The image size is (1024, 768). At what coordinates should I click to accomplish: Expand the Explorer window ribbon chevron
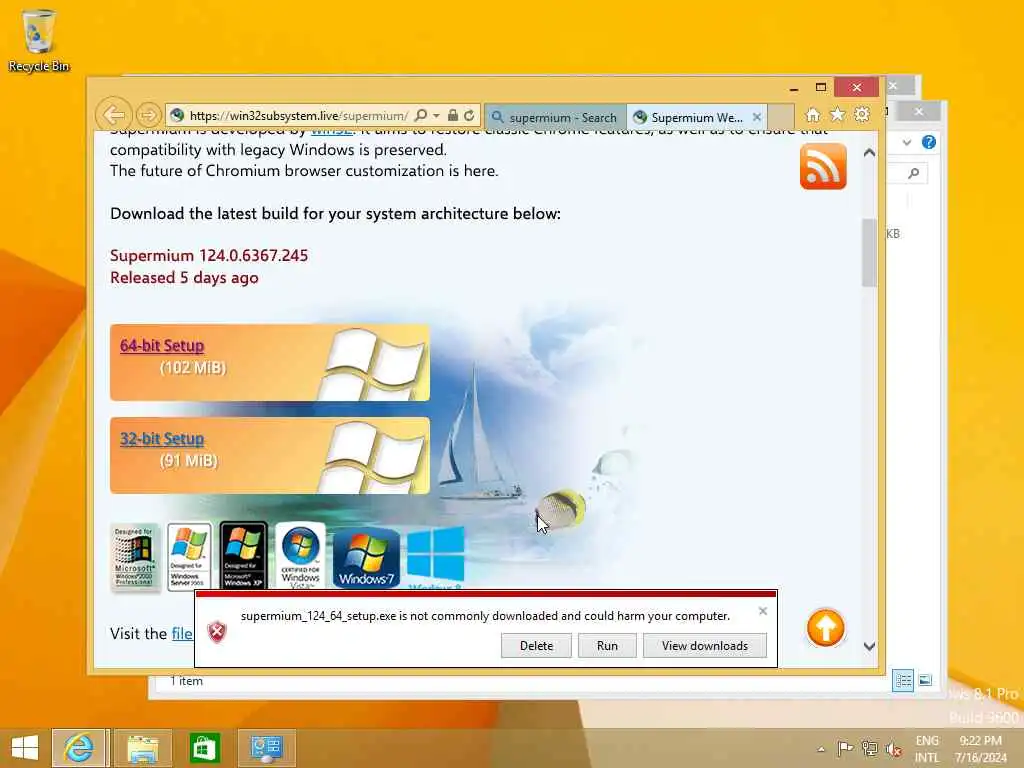(x=906, y=142)
